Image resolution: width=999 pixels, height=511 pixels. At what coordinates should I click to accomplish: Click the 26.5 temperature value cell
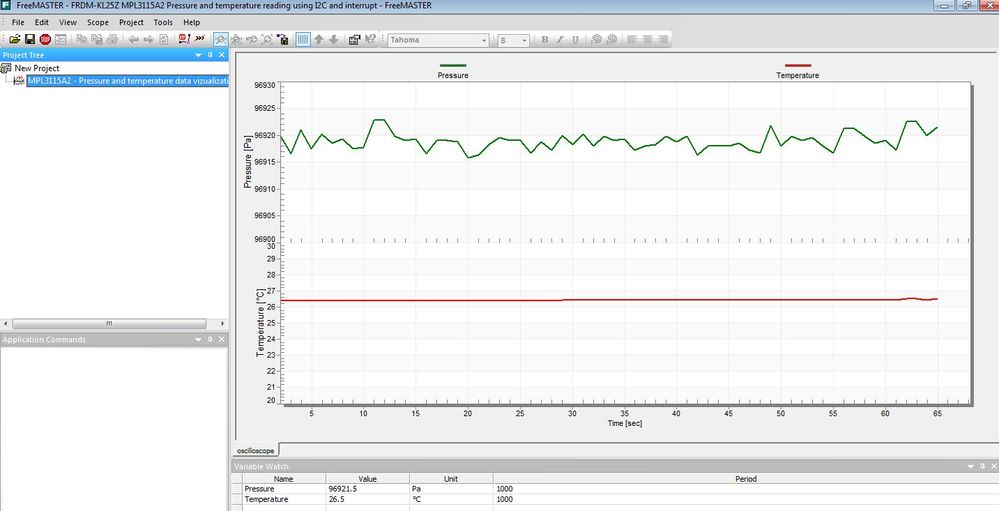point(368,499)
